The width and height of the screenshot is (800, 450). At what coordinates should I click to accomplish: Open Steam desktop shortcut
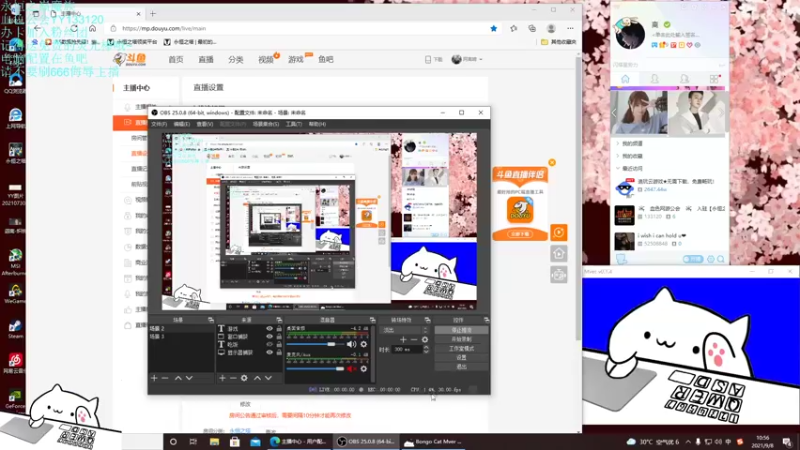15,330
